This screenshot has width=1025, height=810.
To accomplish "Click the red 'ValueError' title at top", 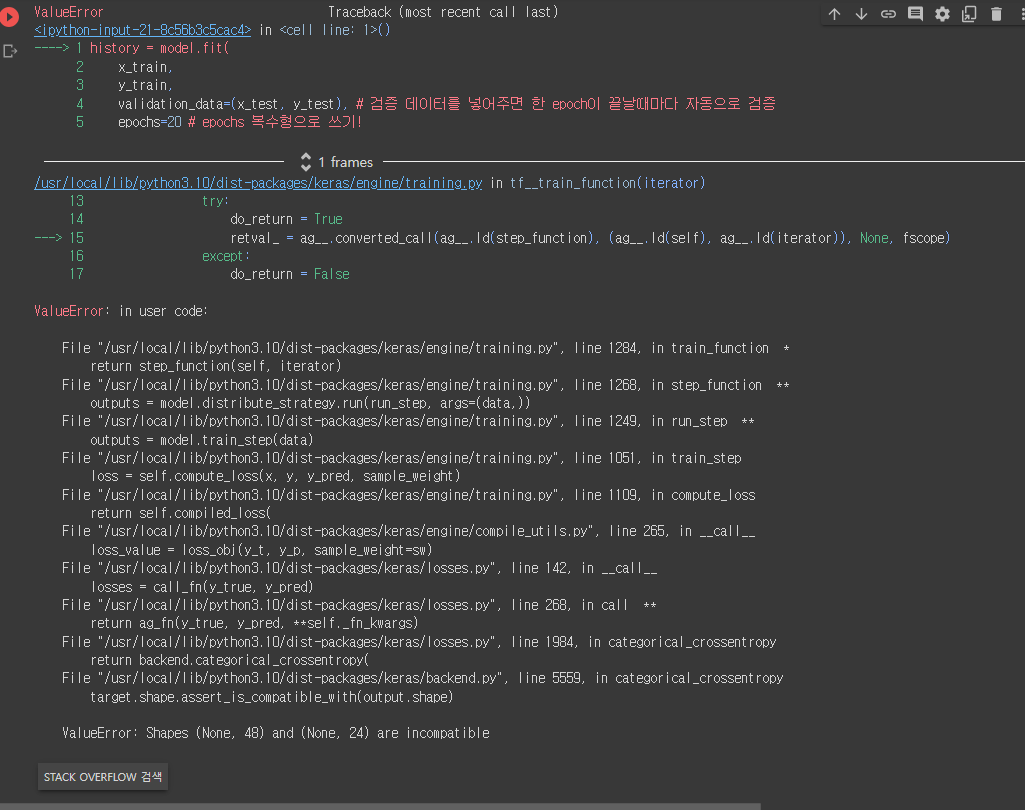I will (69, 12).
